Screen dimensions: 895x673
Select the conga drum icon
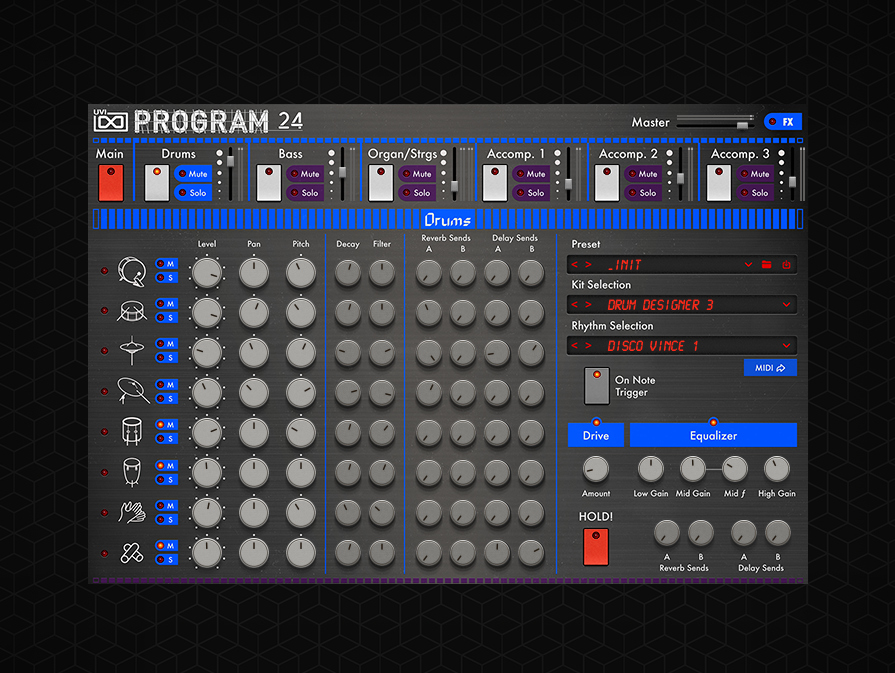[x=132, y=472]
